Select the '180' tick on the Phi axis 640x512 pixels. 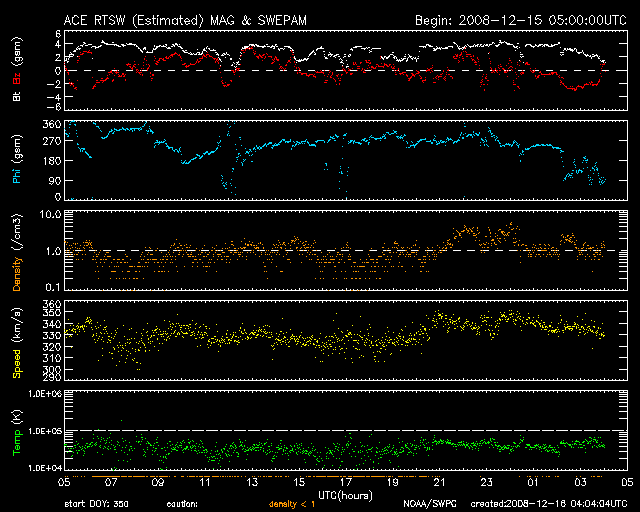52,160
